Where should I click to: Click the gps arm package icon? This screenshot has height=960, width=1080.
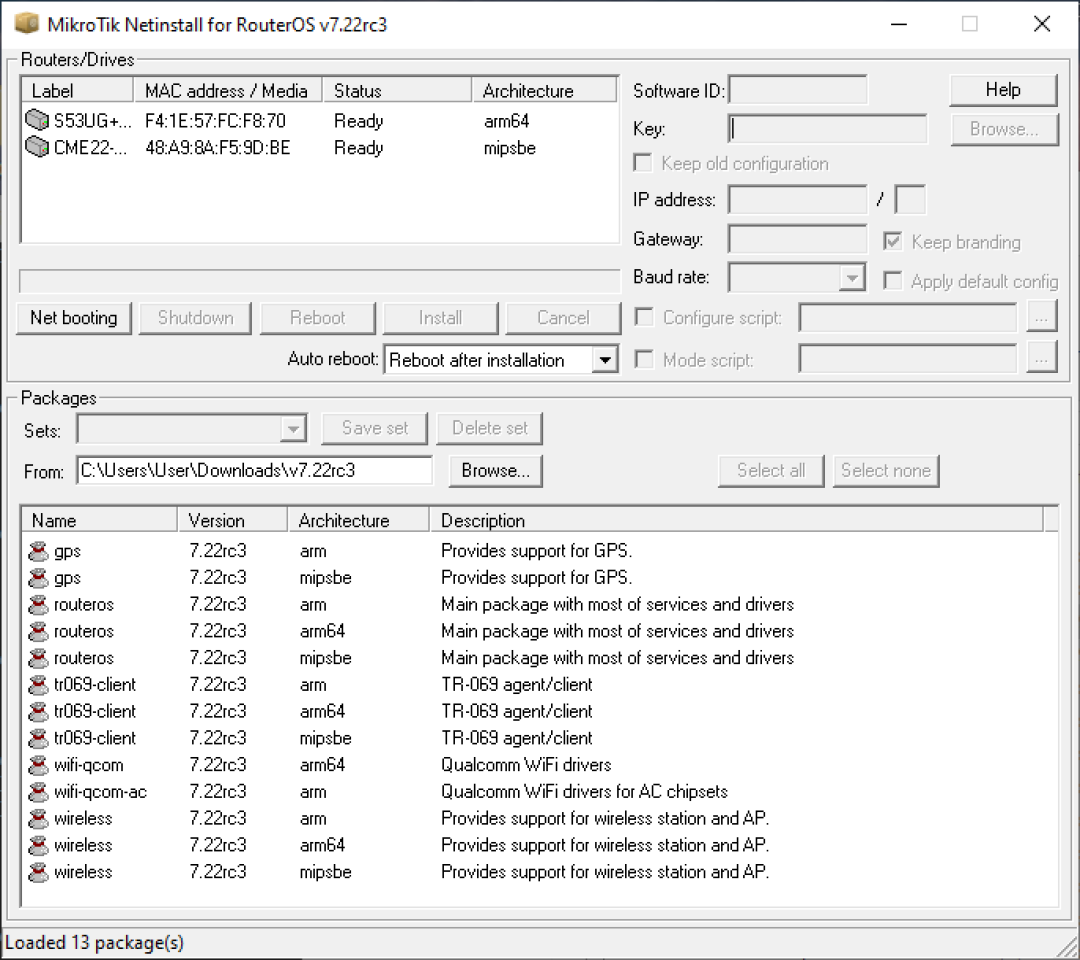(39, 551)
